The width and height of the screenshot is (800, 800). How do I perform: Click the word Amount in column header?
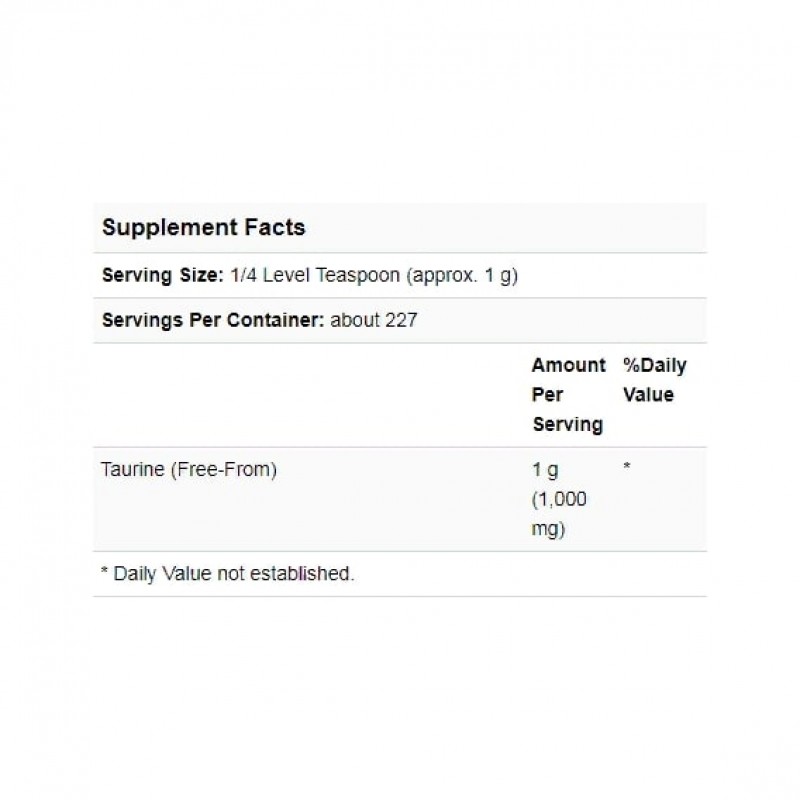pyautogui.click(x=568, y=366)
